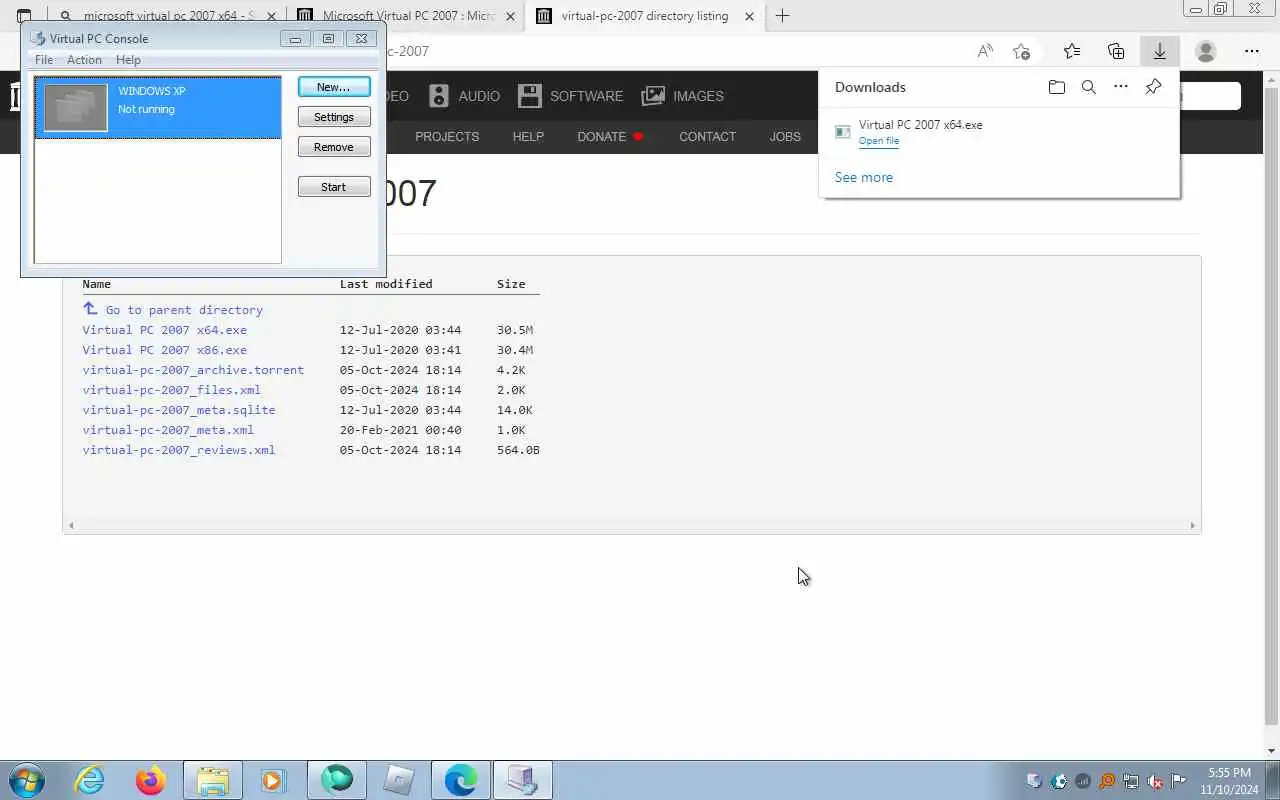Switch to the Virtual PC taskbar button
The image size is (1280, 800).
522,780
